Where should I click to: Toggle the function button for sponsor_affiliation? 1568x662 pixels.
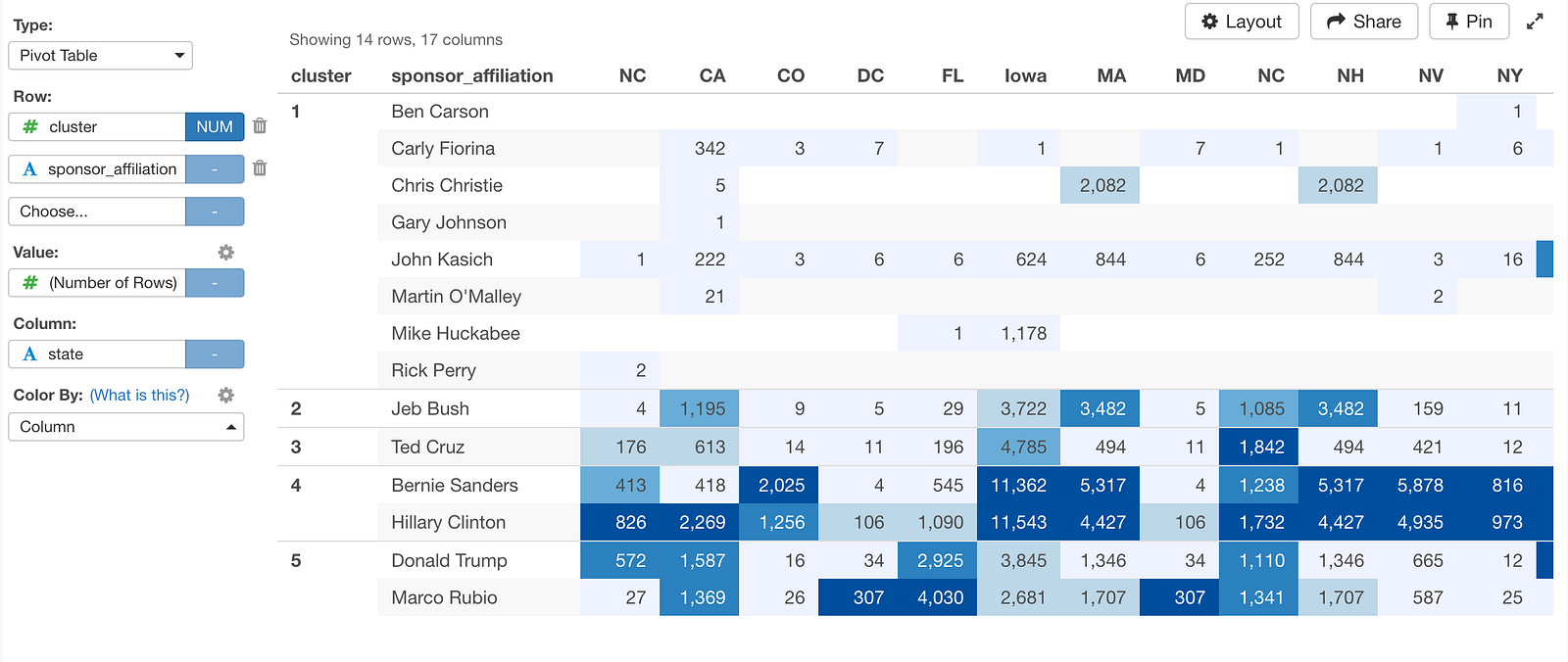(x=215, y=169)
